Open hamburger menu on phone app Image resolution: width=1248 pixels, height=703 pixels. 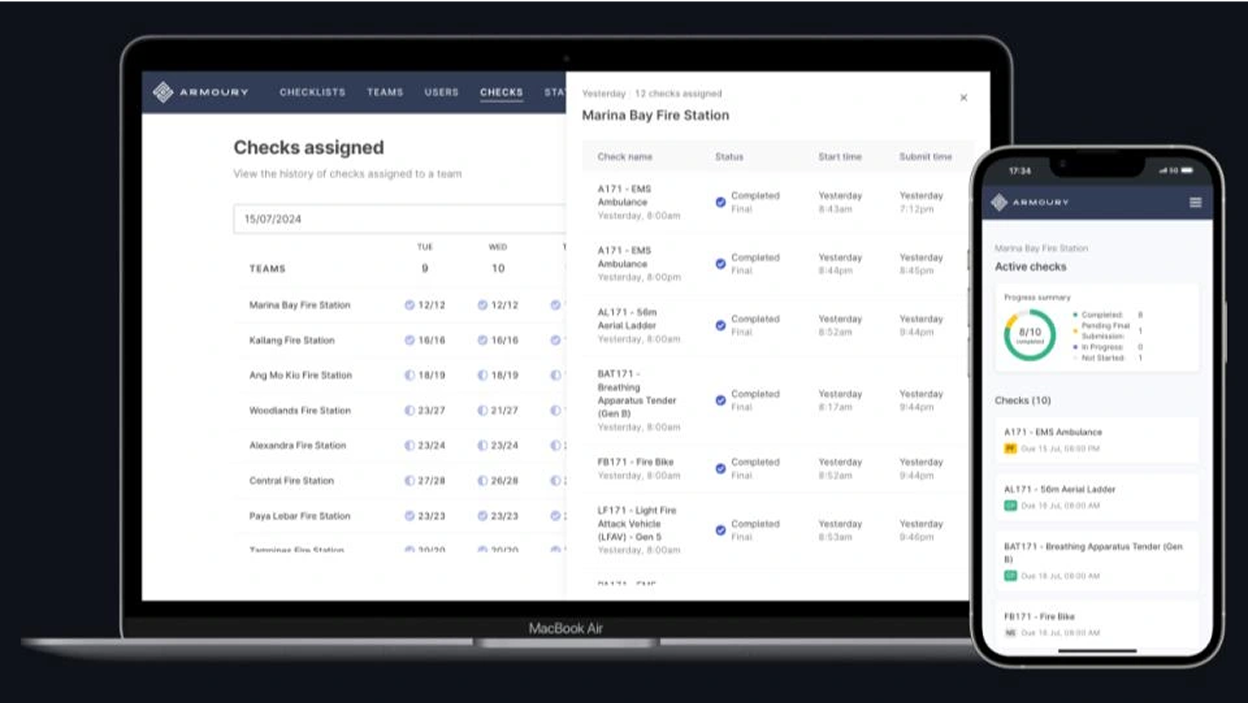point(1195,202)
